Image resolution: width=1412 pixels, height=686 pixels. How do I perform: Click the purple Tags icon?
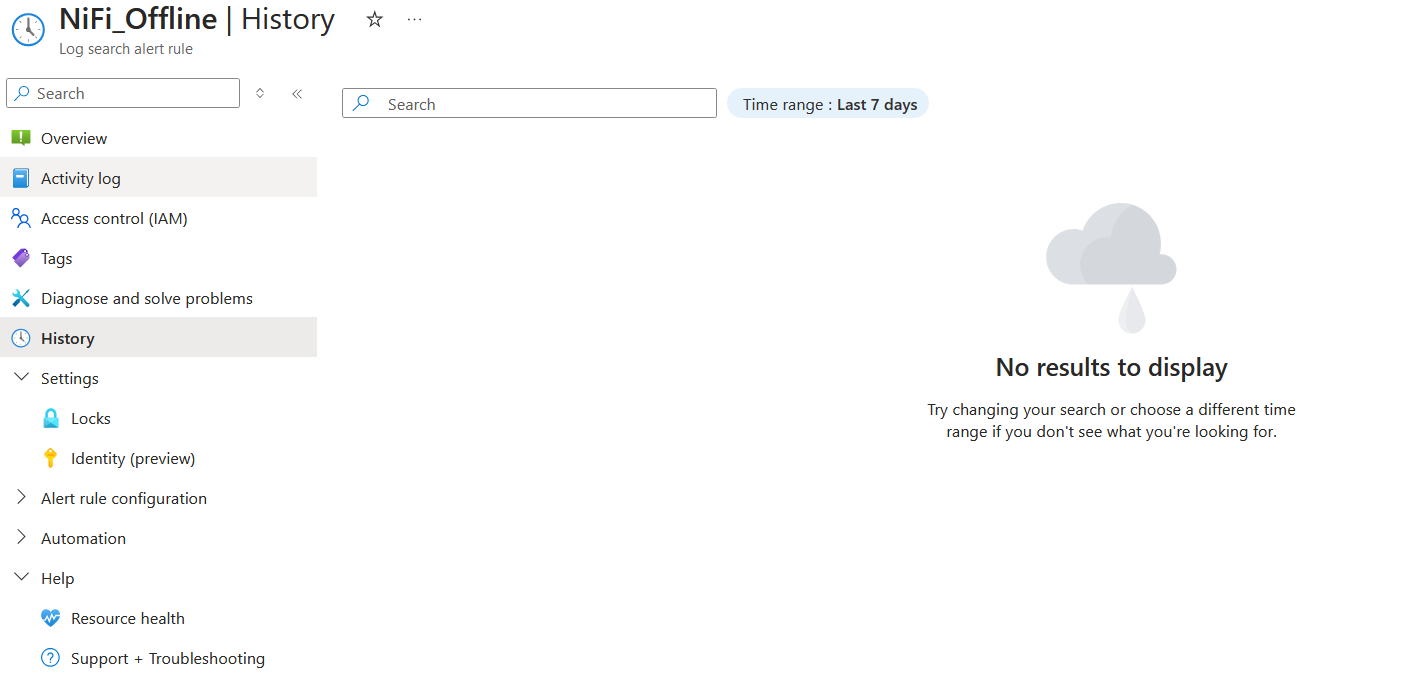(21, 258)
